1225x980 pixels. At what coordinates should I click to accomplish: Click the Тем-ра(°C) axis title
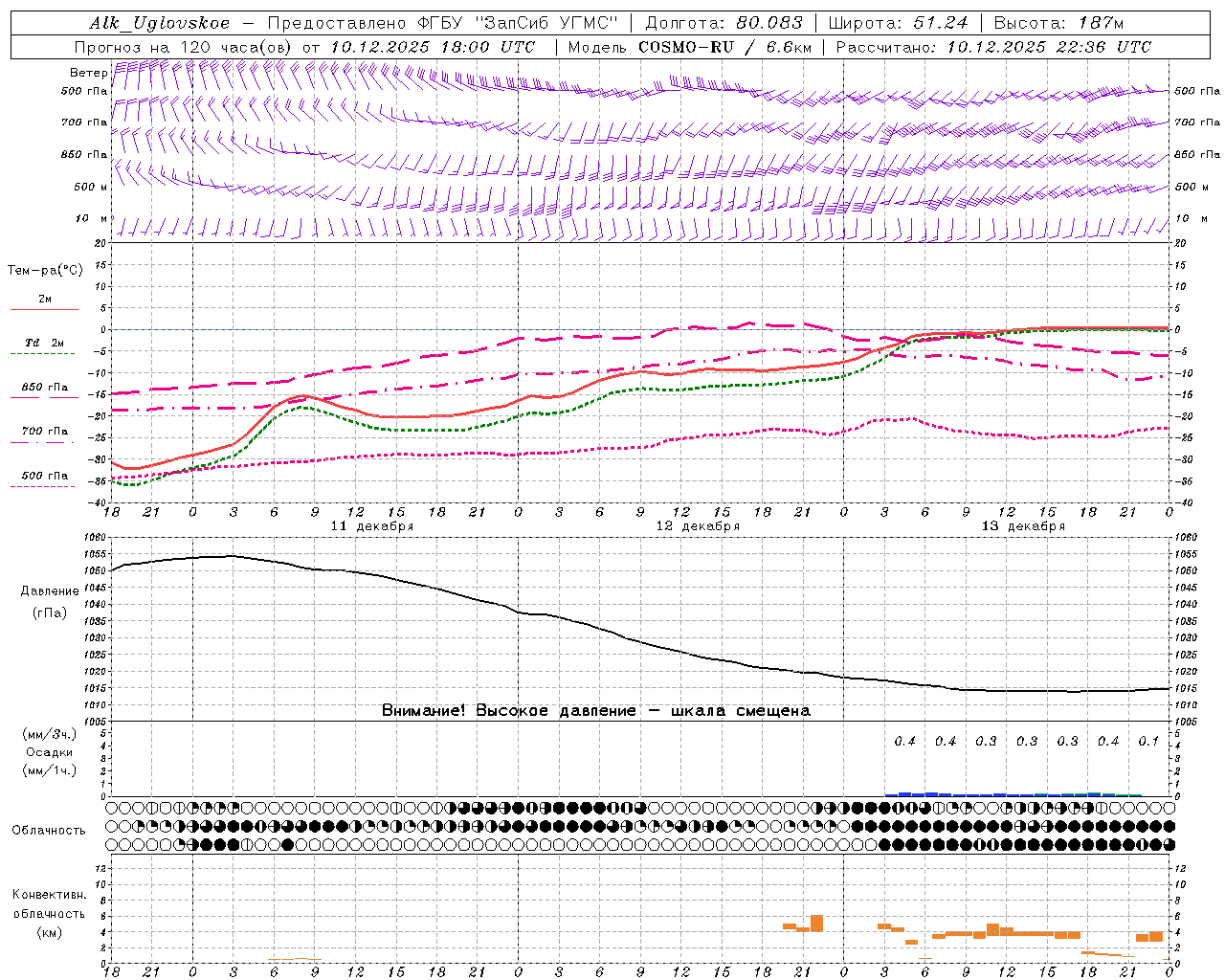point(45,271)
